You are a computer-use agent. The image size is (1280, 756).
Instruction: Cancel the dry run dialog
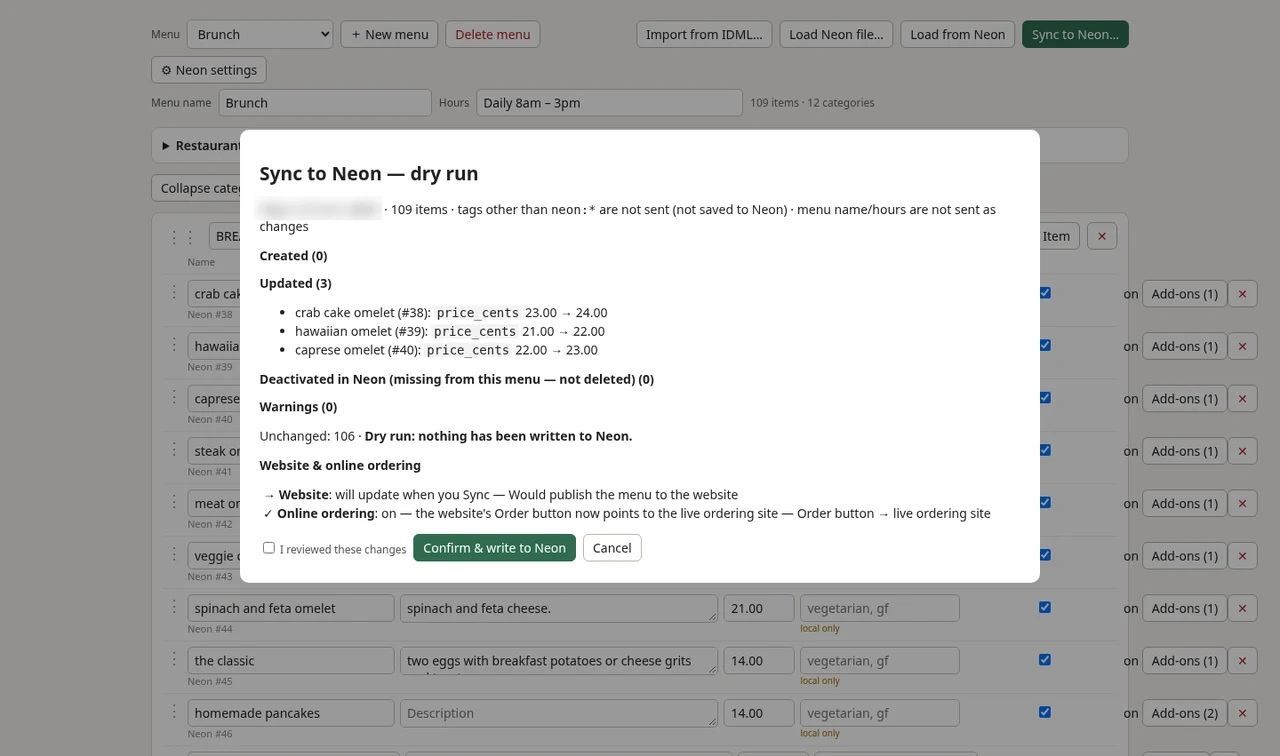point(612,548)
